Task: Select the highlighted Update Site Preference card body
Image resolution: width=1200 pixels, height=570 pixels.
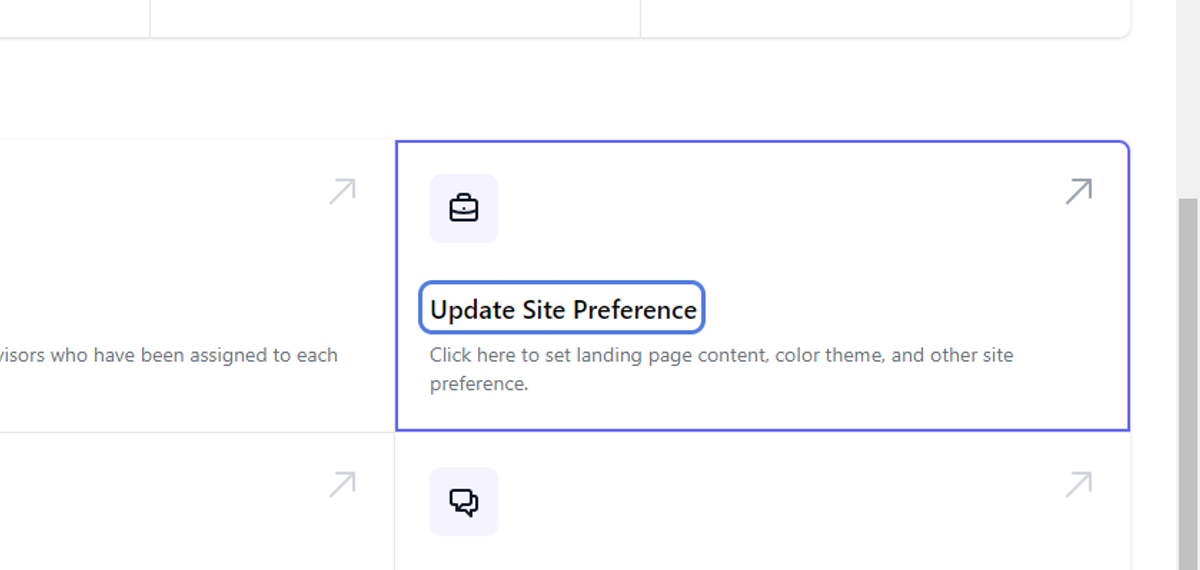Action: coord(763,286)
